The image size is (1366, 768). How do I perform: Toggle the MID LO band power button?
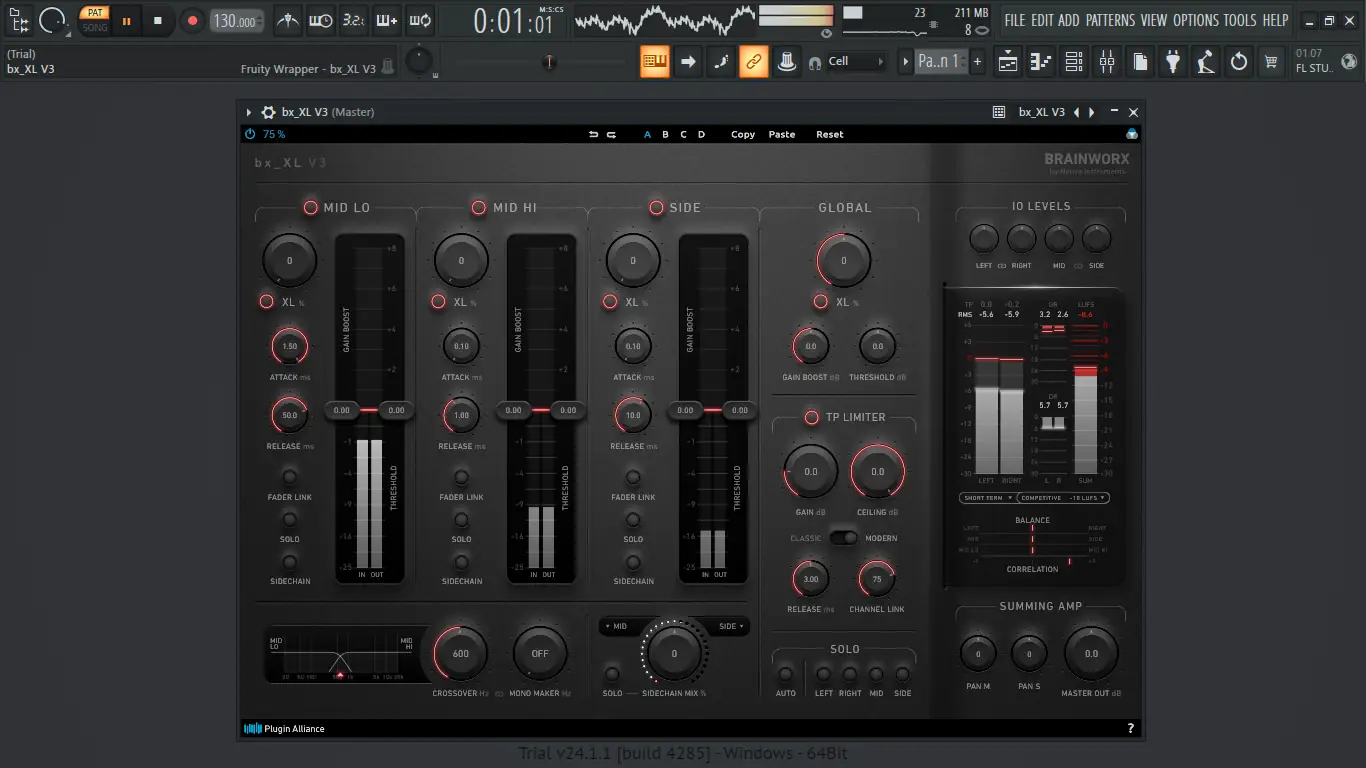(x=311, y=208)
